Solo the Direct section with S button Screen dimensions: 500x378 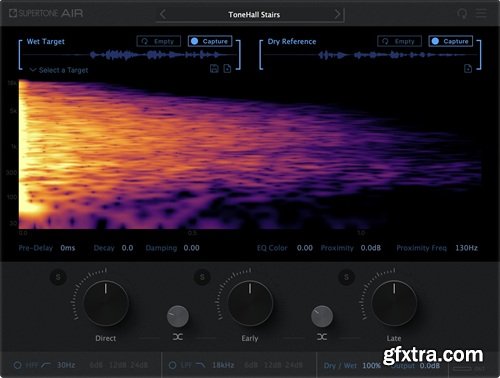point(58,277)
